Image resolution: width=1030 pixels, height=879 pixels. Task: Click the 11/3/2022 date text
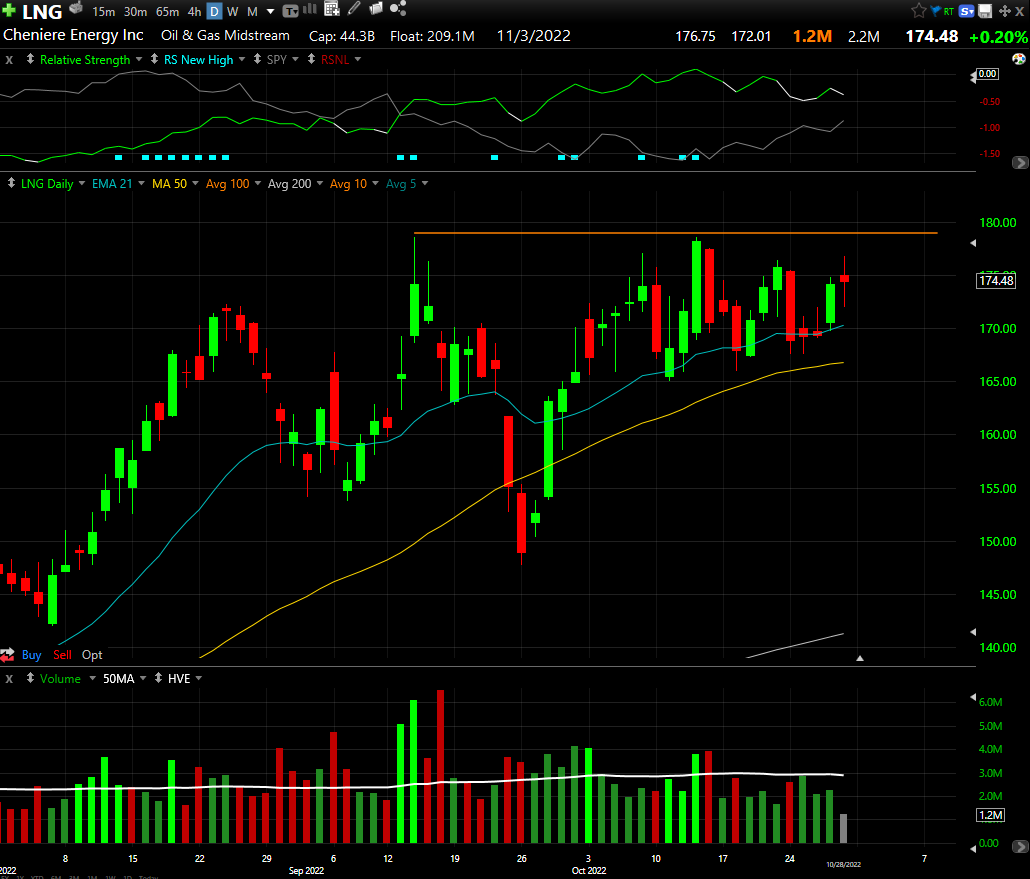(x=533, y=36)
